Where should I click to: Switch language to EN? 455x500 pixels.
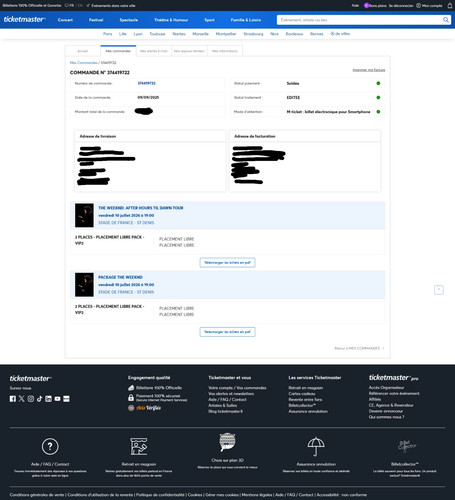point(80,6)
